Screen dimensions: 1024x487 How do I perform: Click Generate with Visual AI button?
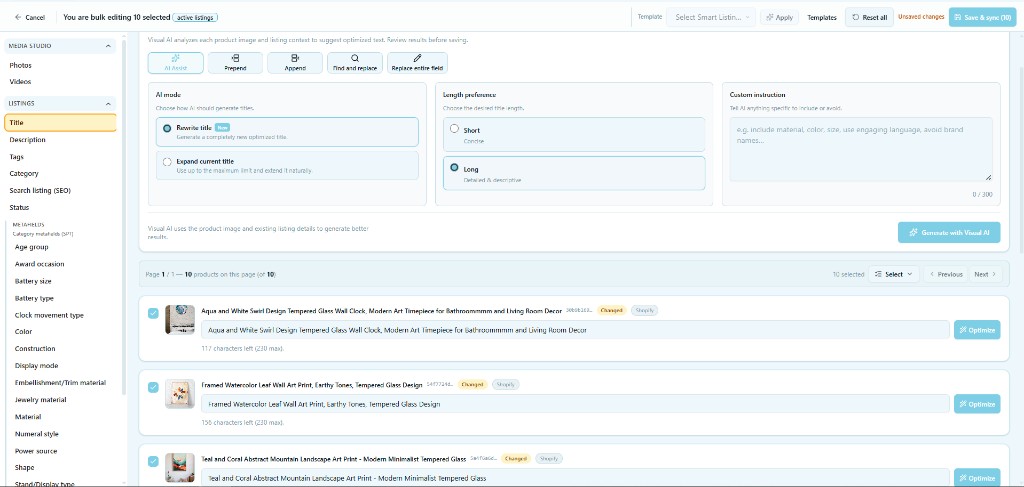point(949,232)
